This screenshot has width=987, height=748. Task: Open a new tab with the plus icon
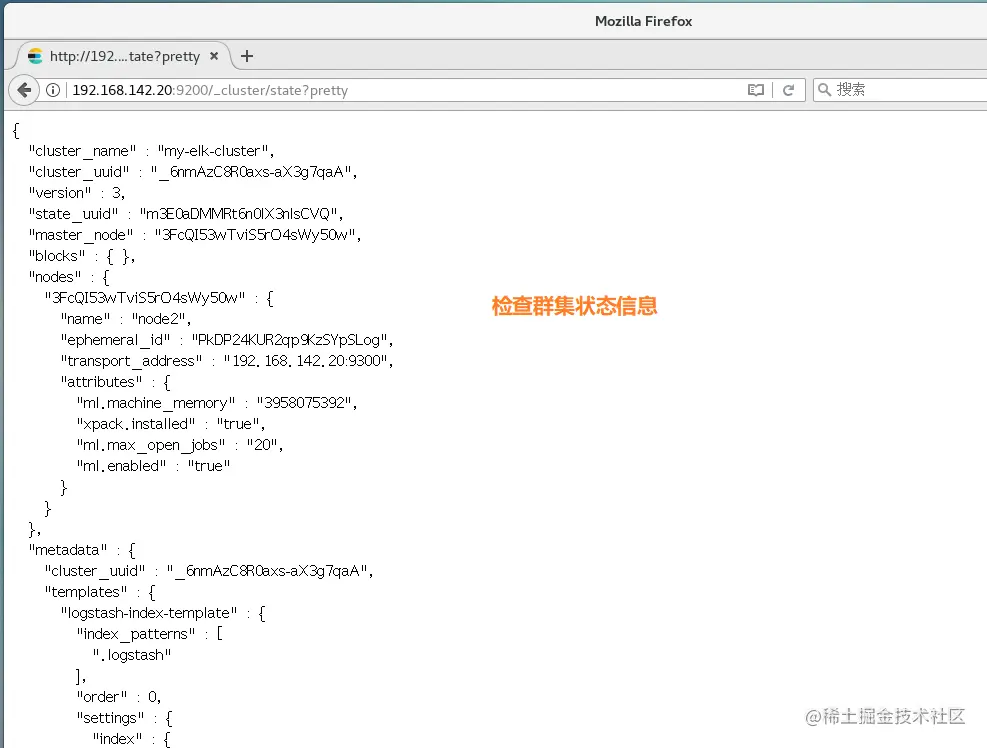246,55
